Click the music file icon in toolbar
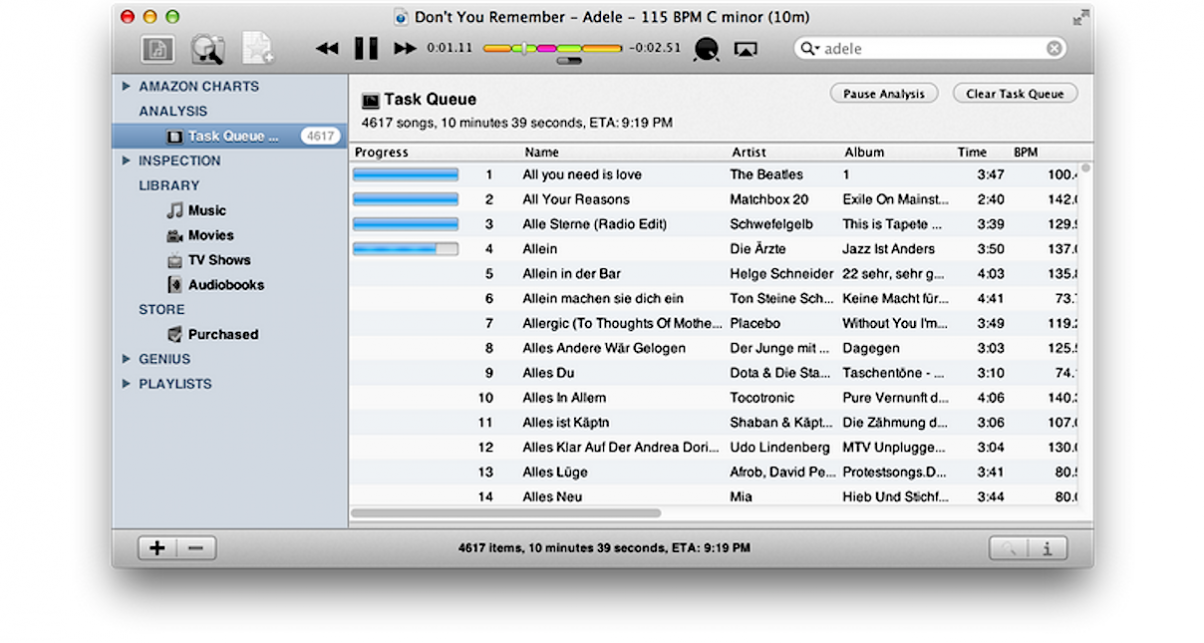This screenshot has height=643, width=1204. tap(157, 48)
